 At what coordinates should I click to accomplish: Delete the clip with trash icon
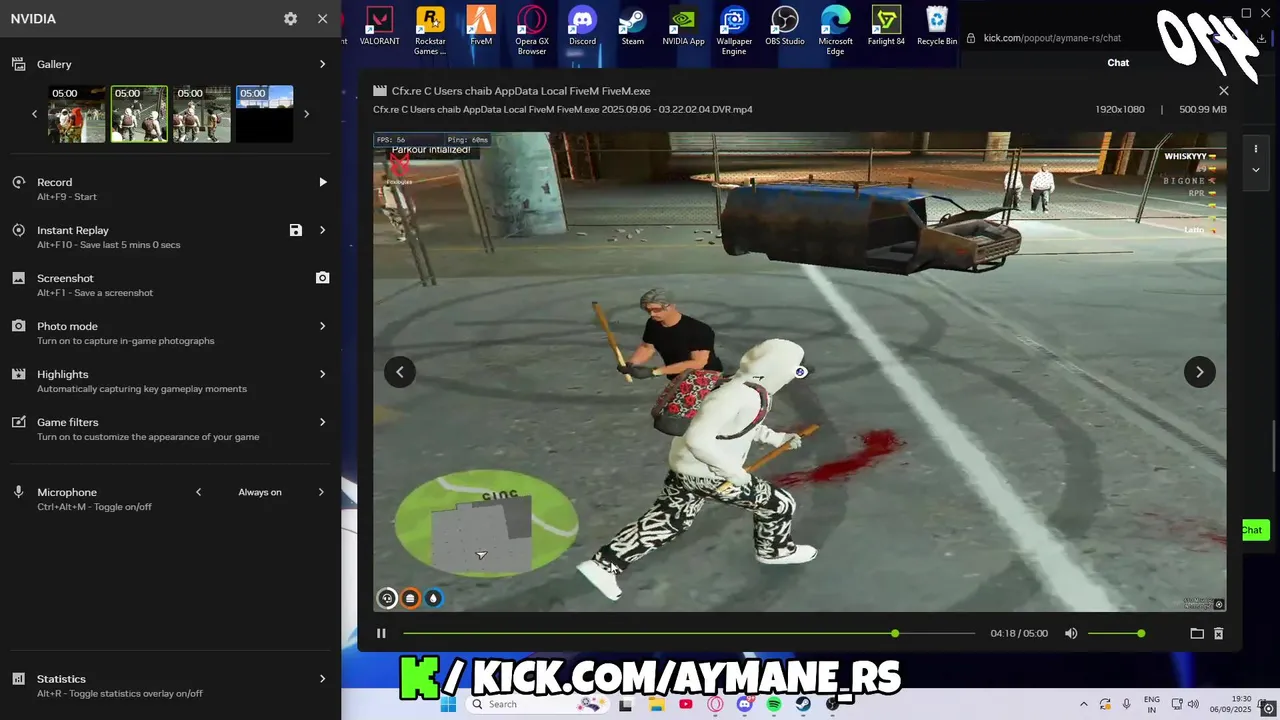coord(1218,633)
